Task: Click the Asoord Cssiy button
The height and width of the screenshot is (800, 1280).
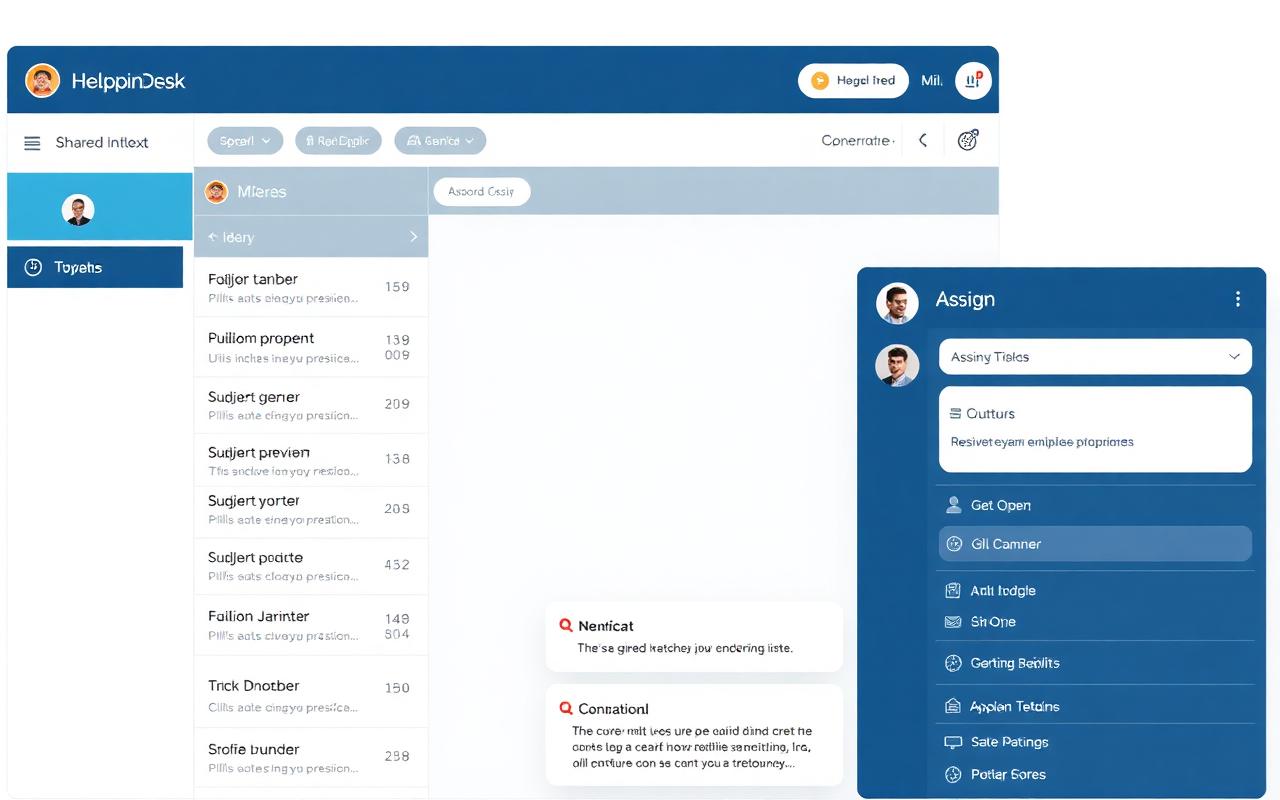Action: (481, 191)
